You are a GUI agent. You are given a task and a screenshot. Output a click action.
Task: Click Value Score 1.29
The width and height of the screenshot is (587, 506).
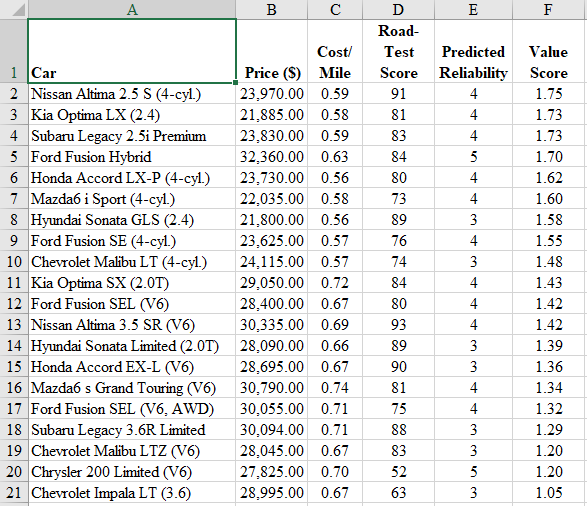[x=549, y=430]
